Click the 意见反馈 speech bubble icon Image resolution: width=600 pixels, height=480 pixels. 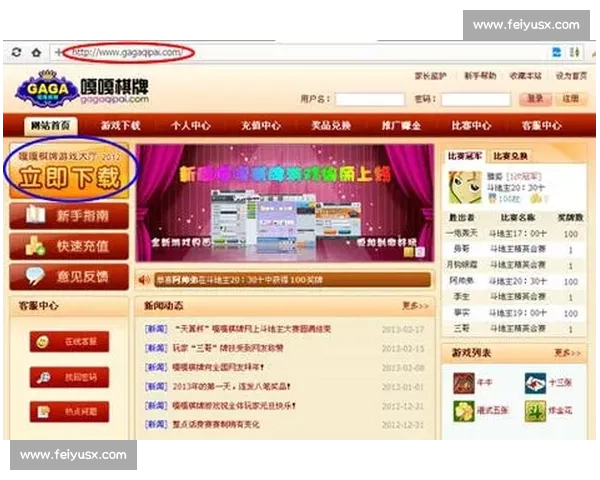pyautogui.click(x=36, y=276)
